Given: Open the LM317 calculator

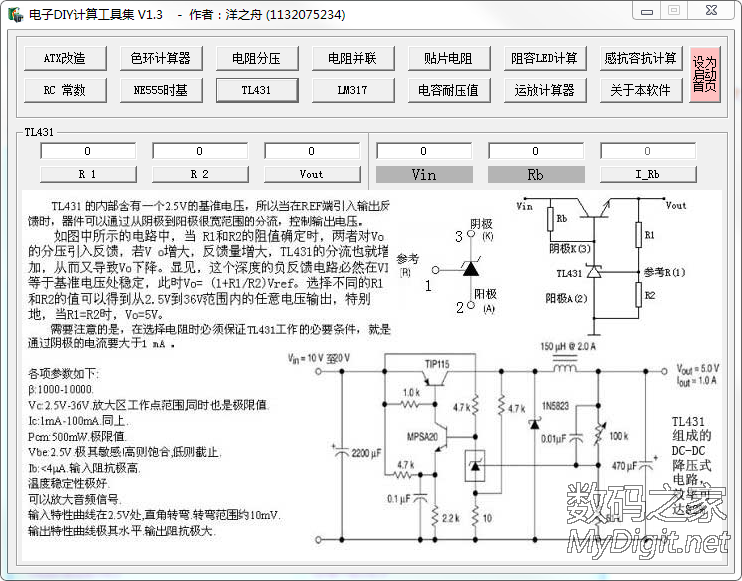Looking at the screenshot, I should (x=353, y=90).
